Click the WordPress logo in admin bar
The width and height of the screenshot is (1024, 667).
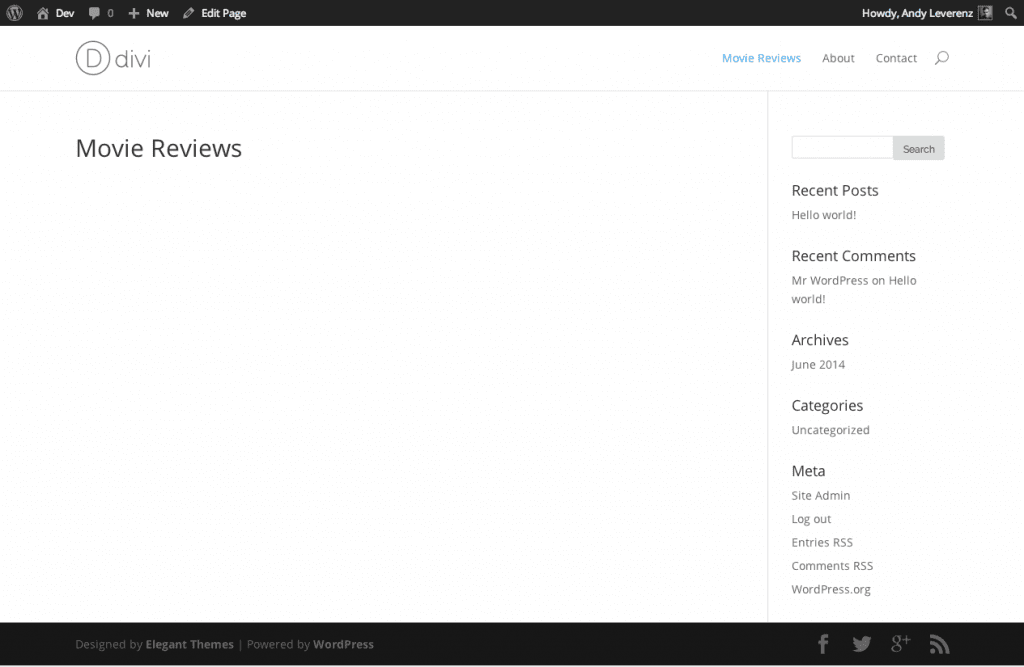point(15,13)
